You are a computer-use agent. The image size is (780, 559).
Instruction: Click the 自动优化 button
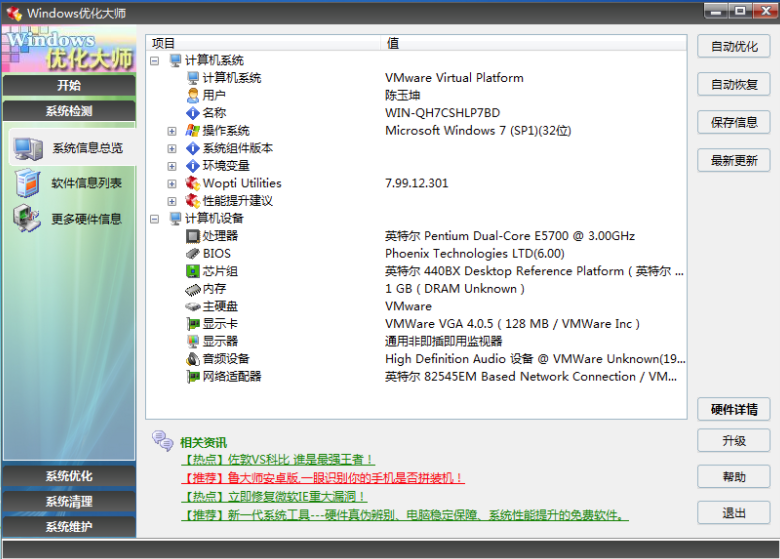pyautogui.click(x=734, y=47)
